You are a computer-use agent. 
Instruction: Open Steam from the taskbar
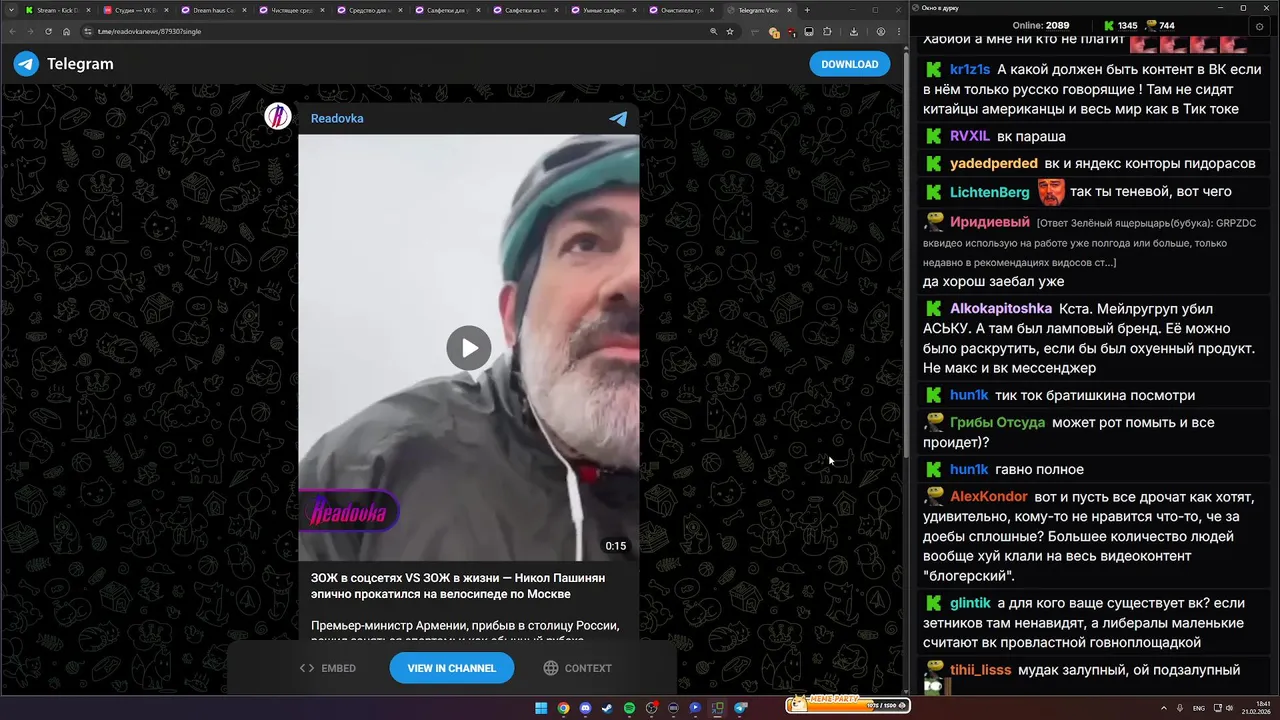(x=607, y=708)
